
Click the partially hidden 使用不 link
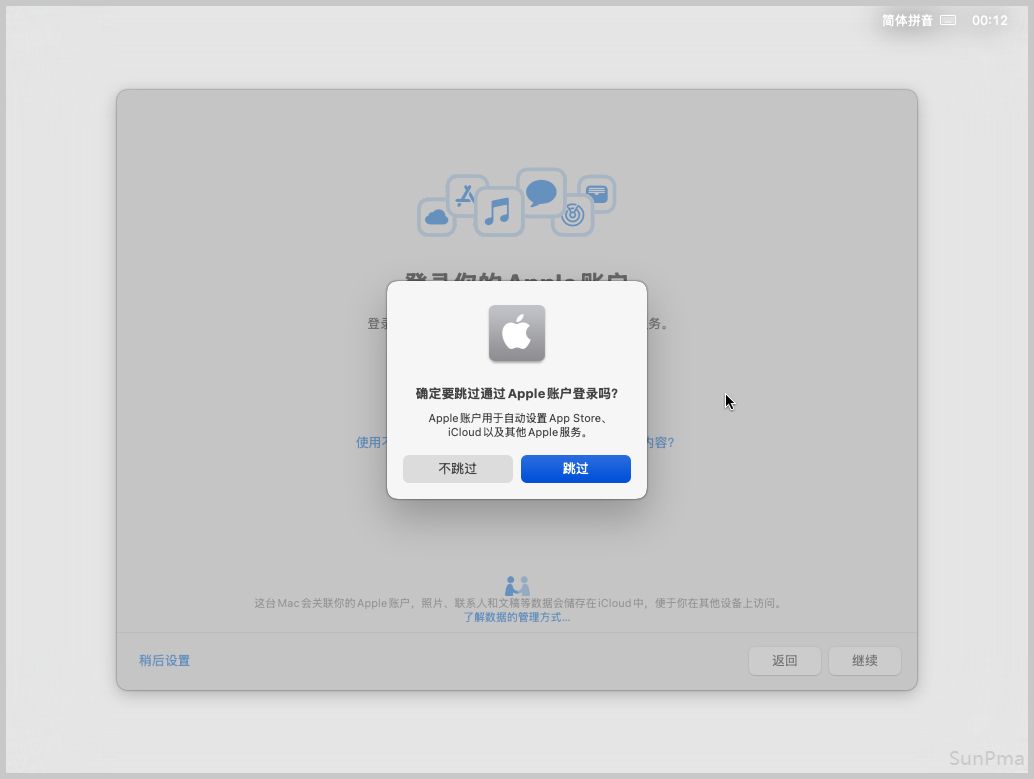point(370,442)
